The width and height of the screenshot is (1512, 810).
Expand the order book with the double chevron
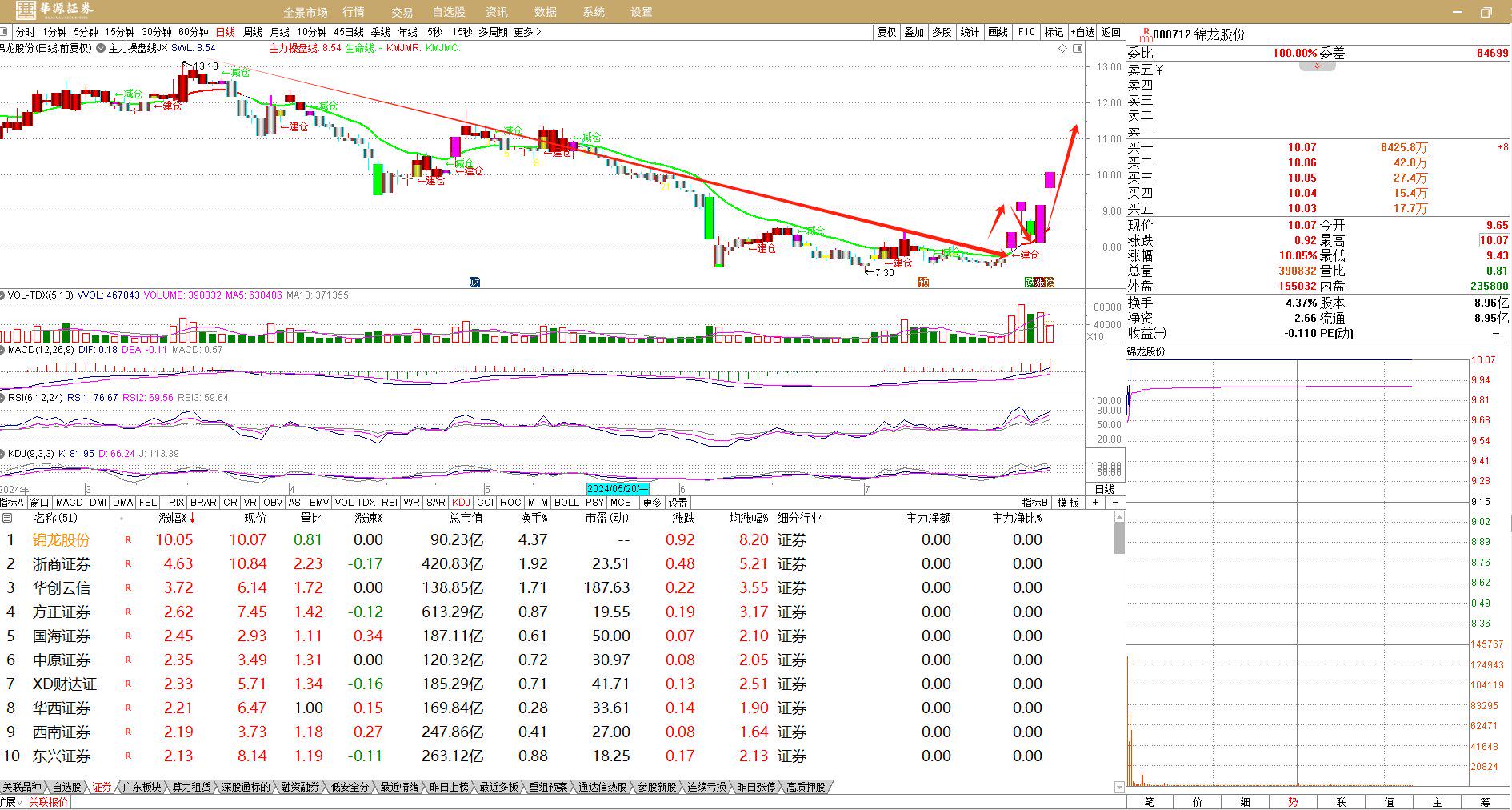[x=1316, y=66]
